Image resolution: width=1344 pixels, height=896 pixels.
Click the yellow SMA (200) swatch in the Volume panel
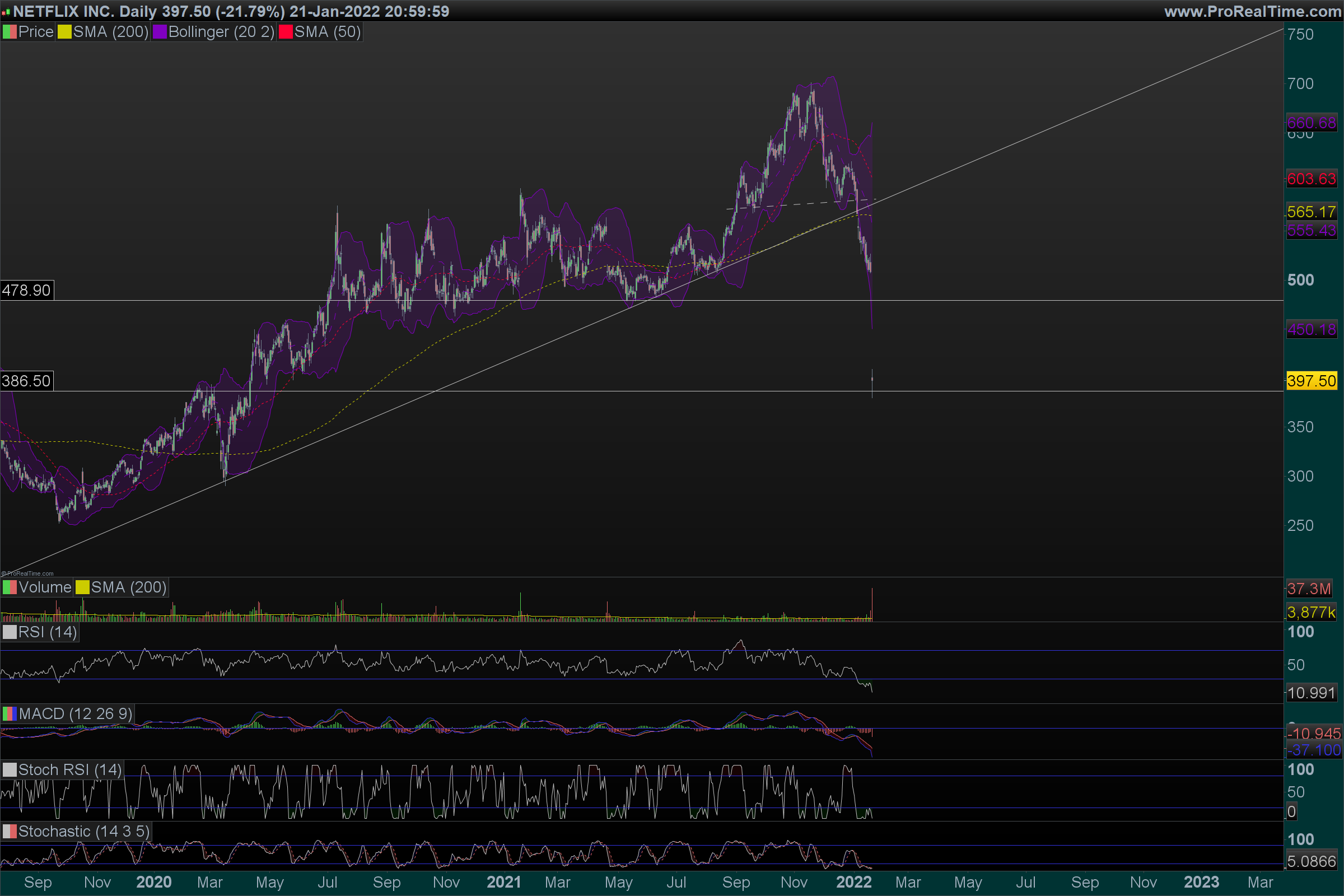[83, 587]
